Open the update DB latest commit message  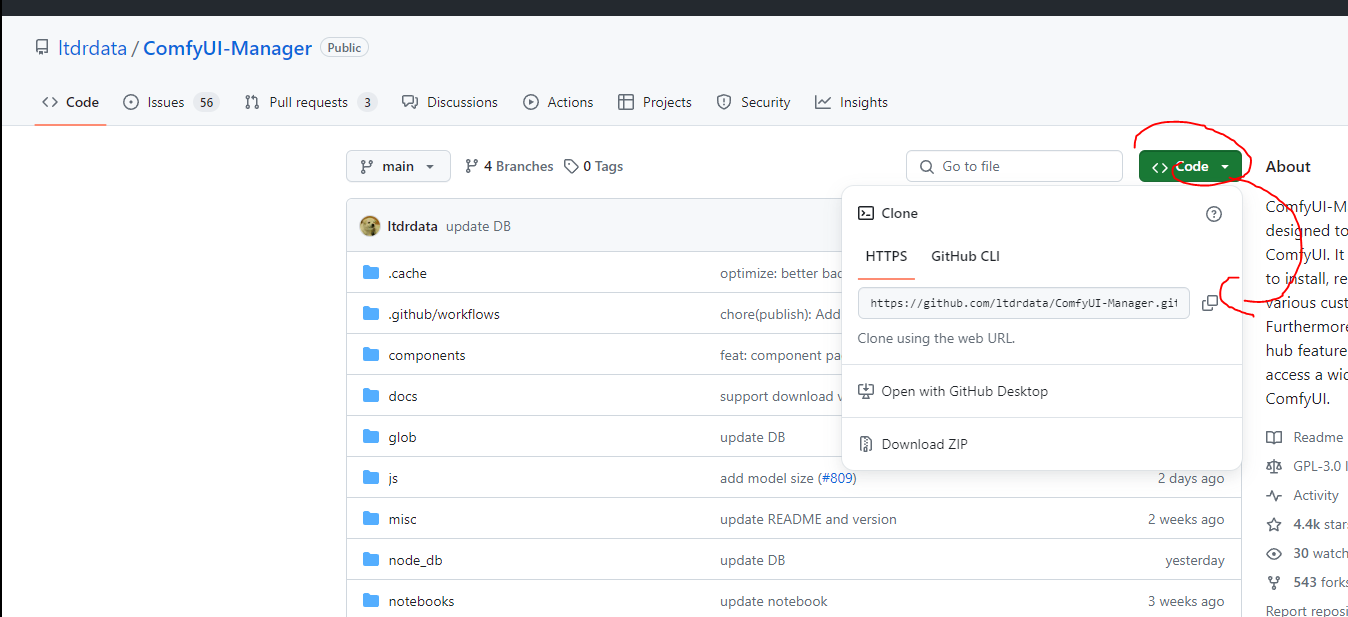tap(478, 226)
